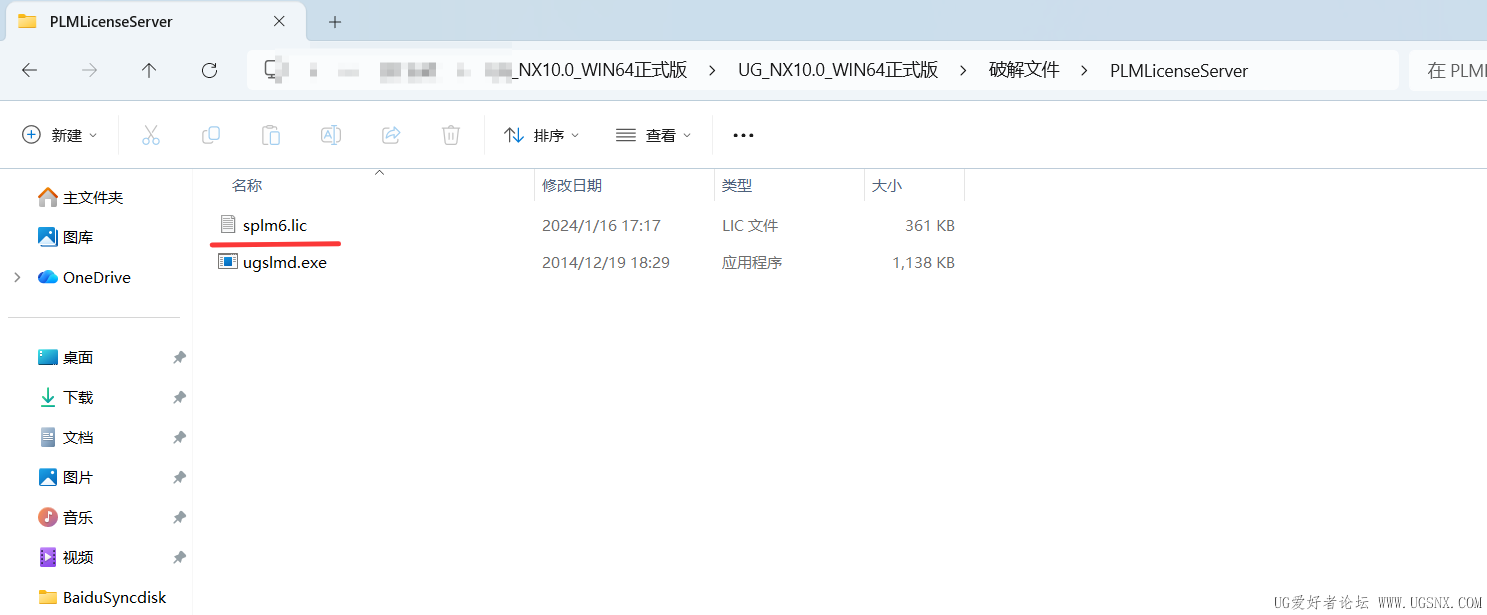Open 桌面 (Desktop) quick access
1487x615 pixels.
coord(65,357)
